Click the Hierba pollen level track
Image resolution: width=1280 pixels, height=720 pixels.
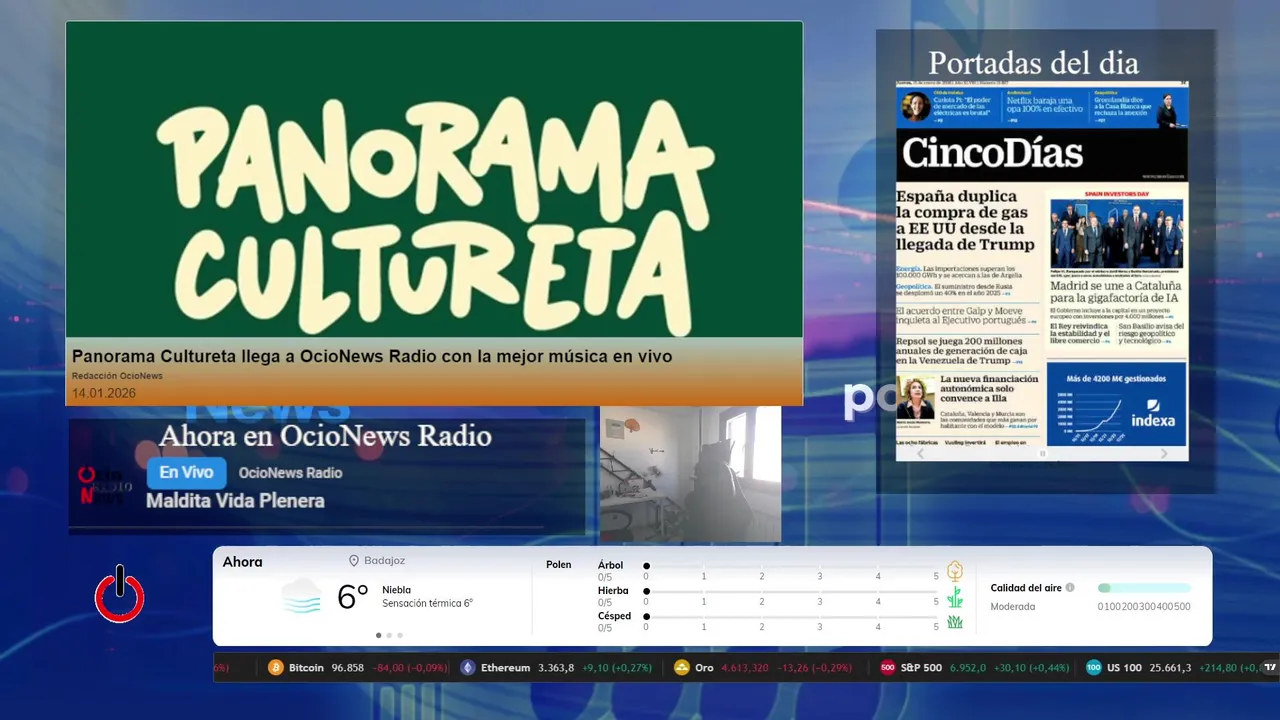[x=791, y=592]
